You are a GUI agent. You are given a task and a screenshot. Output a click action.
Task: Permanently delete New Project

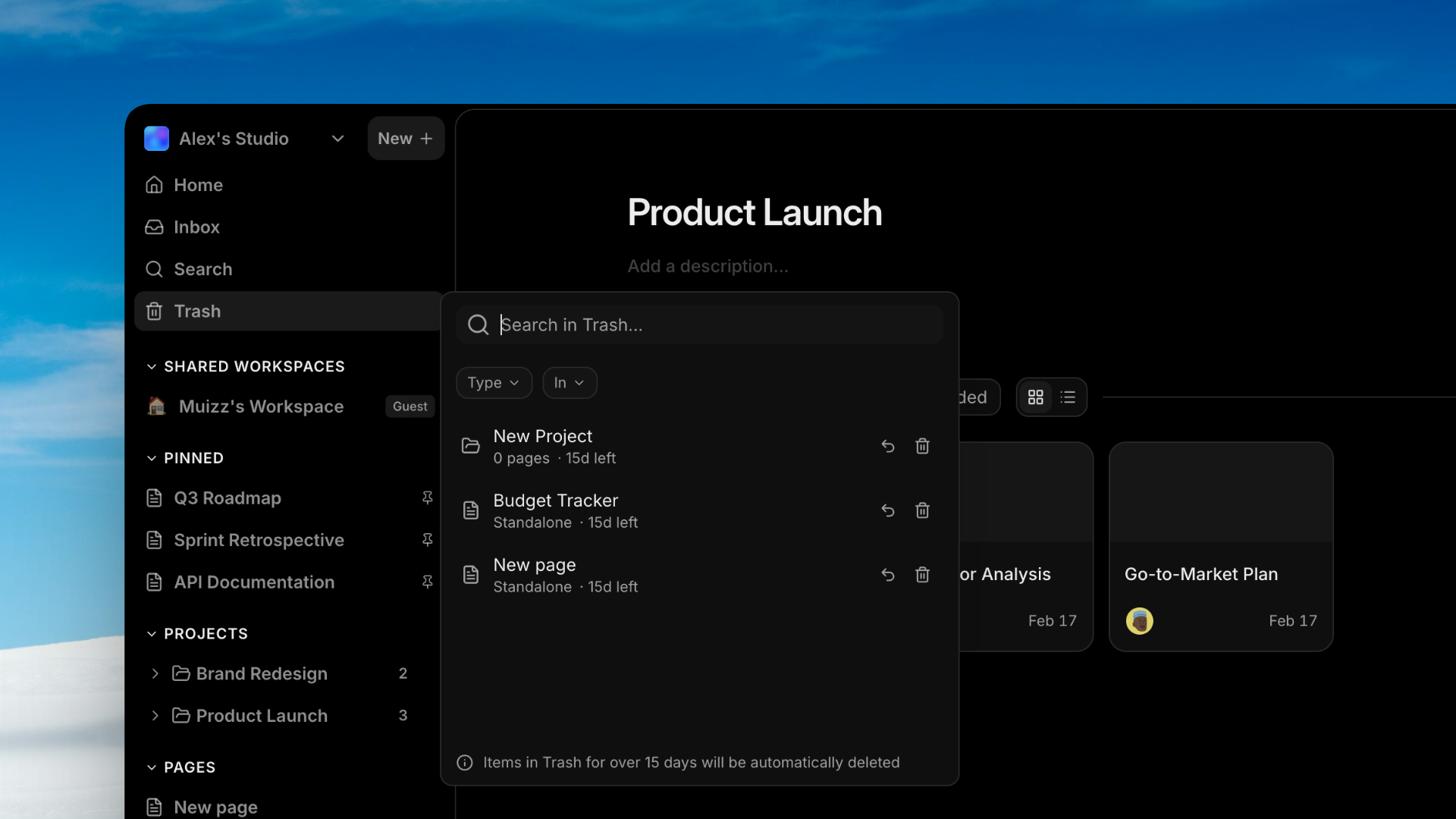(x=923, y=447)
